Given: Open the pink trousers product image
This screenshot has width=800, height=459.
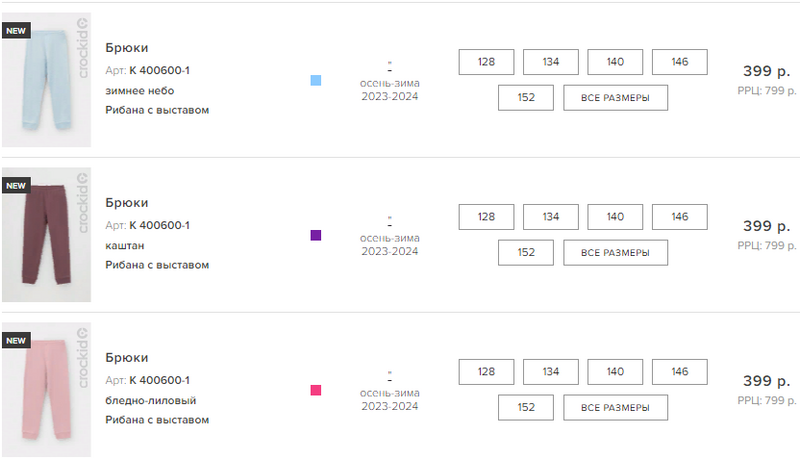Looking at the screenshot, I should coord(46,390).
